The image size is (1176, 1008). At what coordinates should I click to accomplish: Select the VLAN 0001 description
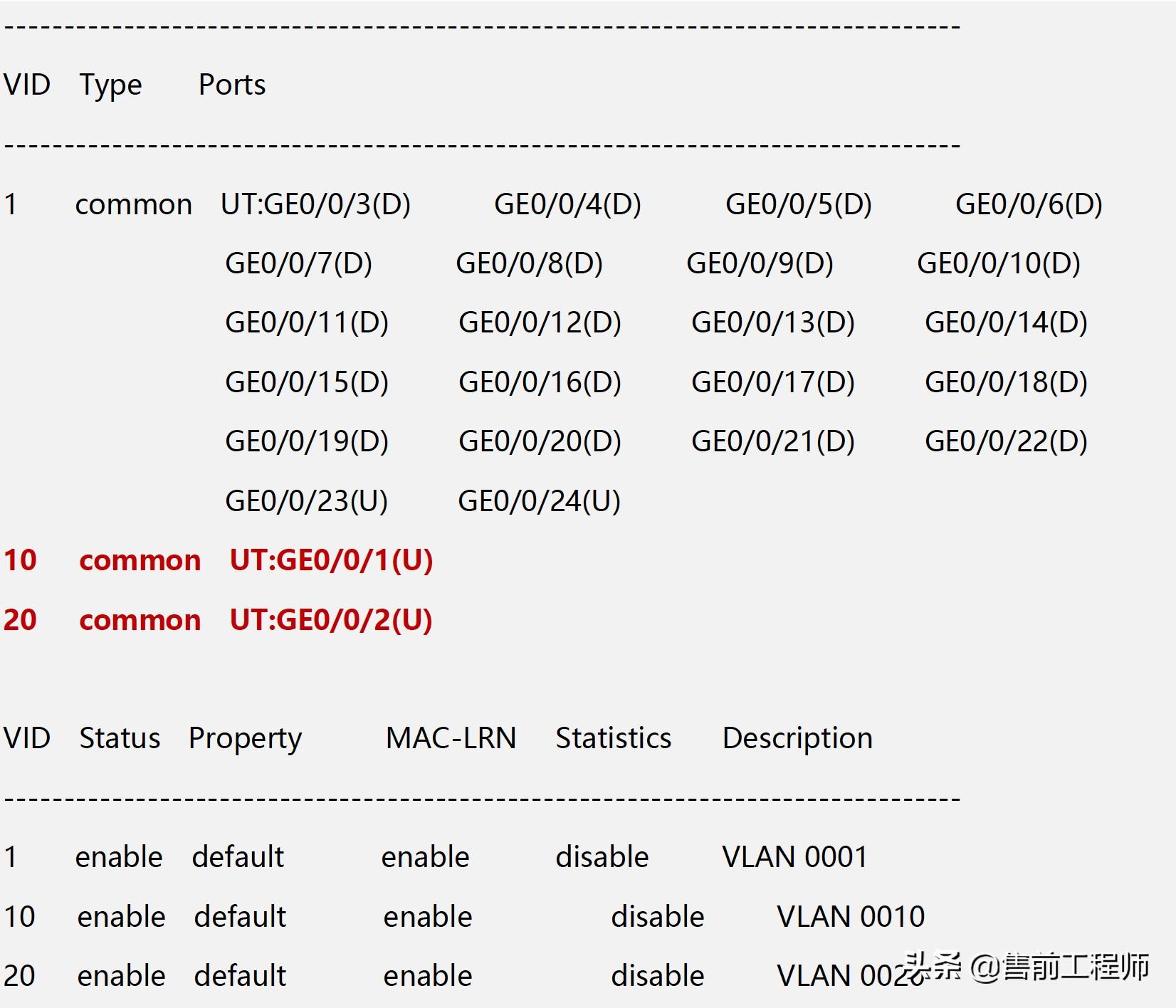[794, 857]
